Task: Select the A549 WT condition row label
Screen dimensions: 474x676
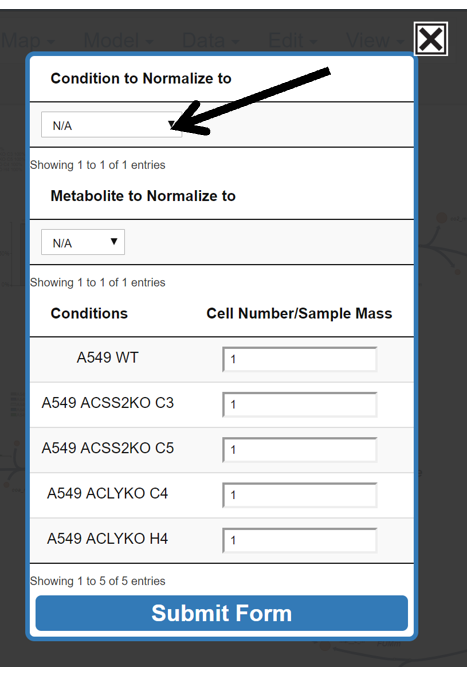Action: pos(107,357)
